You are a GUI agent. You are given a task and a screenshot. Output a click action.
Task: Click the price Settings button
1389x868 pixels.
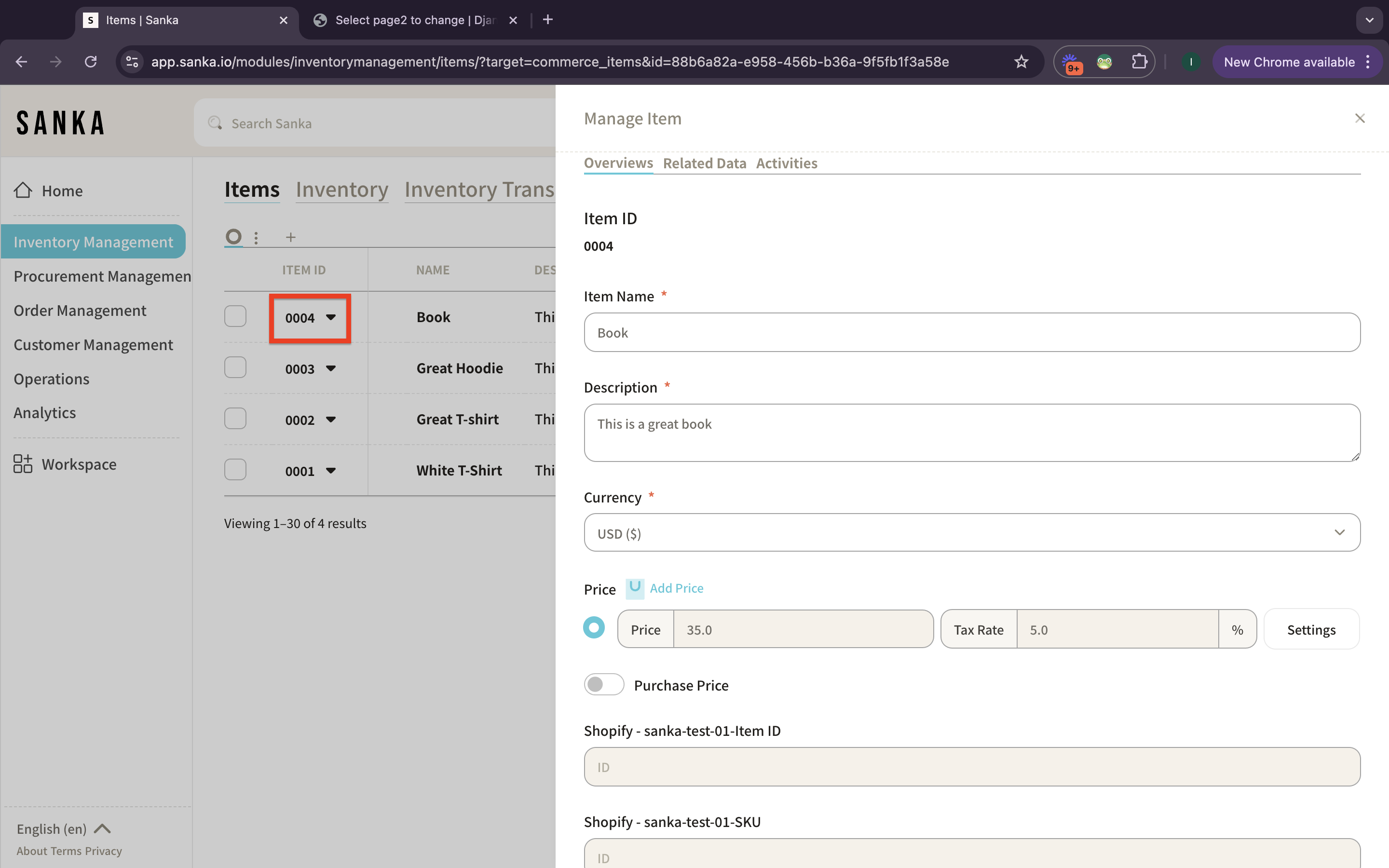[1311, 630]
